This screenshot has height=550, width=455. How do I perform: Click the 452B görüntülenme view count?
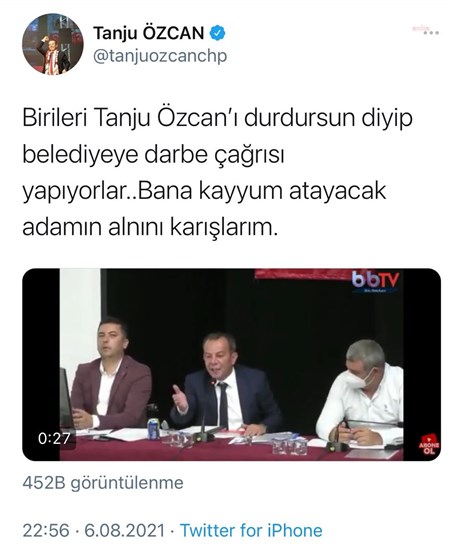tap(103, 483)
